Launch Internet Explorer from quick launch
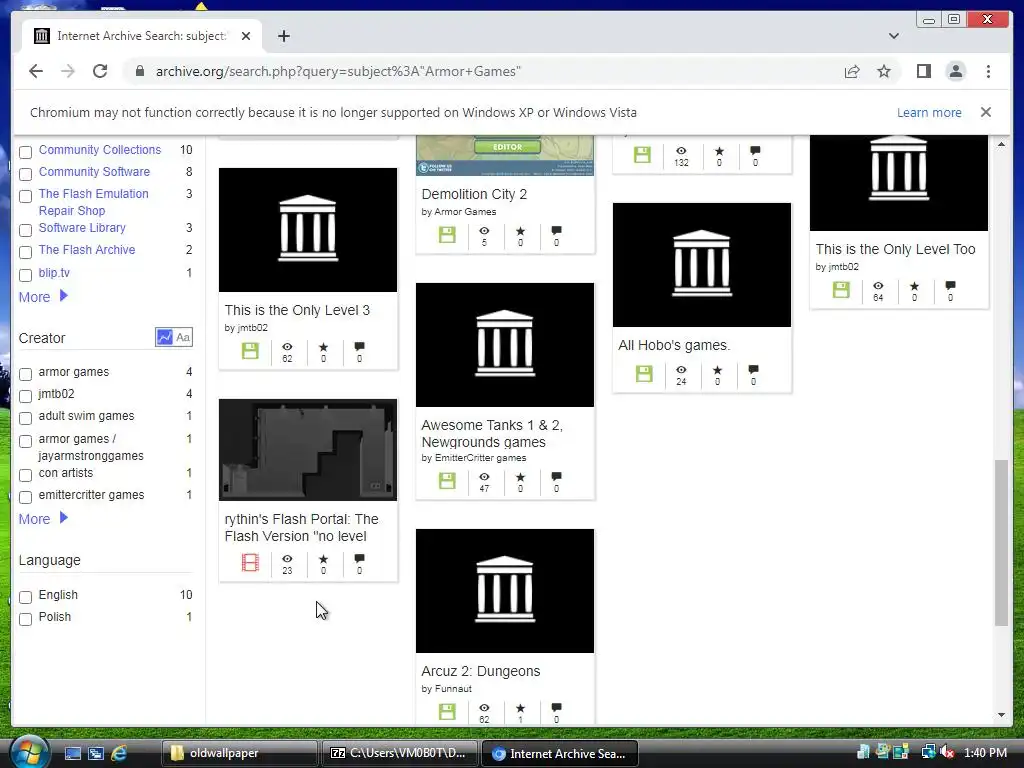Viewport: 1024px width, 768px height. (120, 753)
